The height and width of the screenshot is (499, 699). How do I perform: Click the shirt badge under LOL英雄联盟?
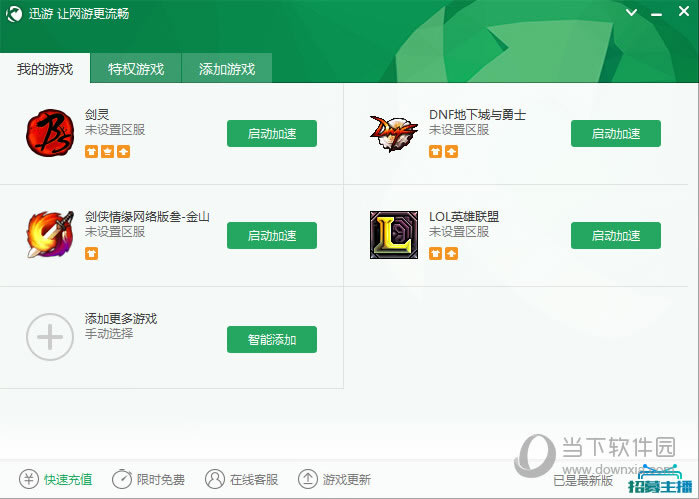tap(436, 254)
